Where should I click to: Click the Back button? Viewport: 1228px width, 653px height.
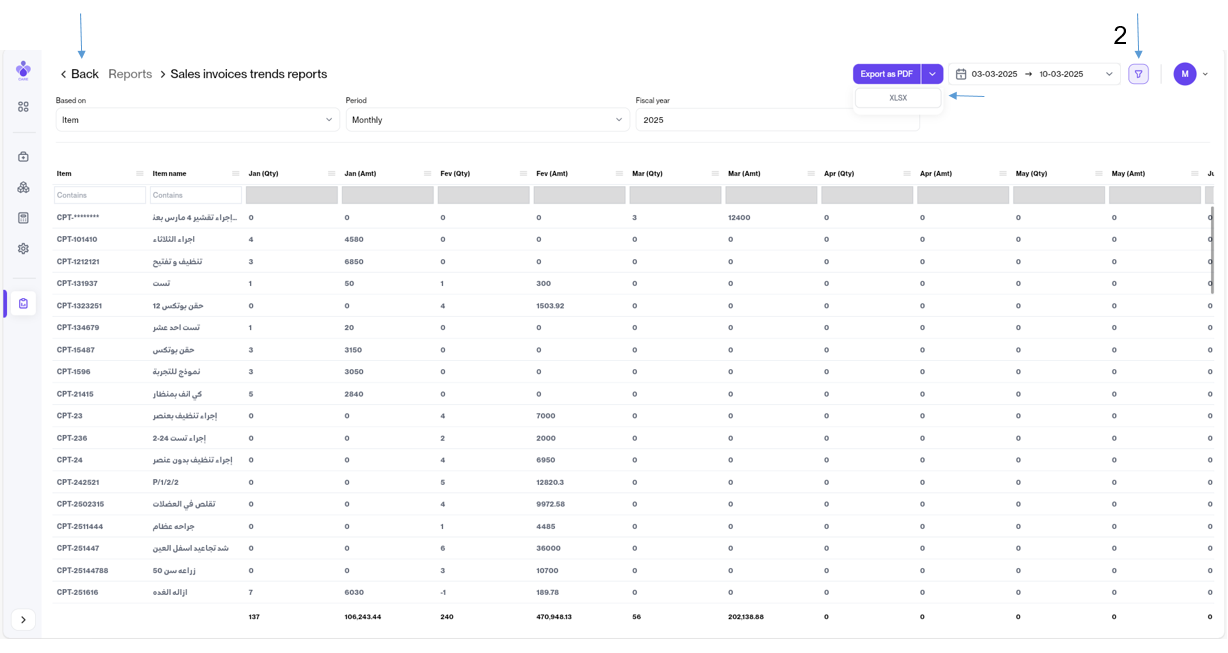tap(79, 74)
